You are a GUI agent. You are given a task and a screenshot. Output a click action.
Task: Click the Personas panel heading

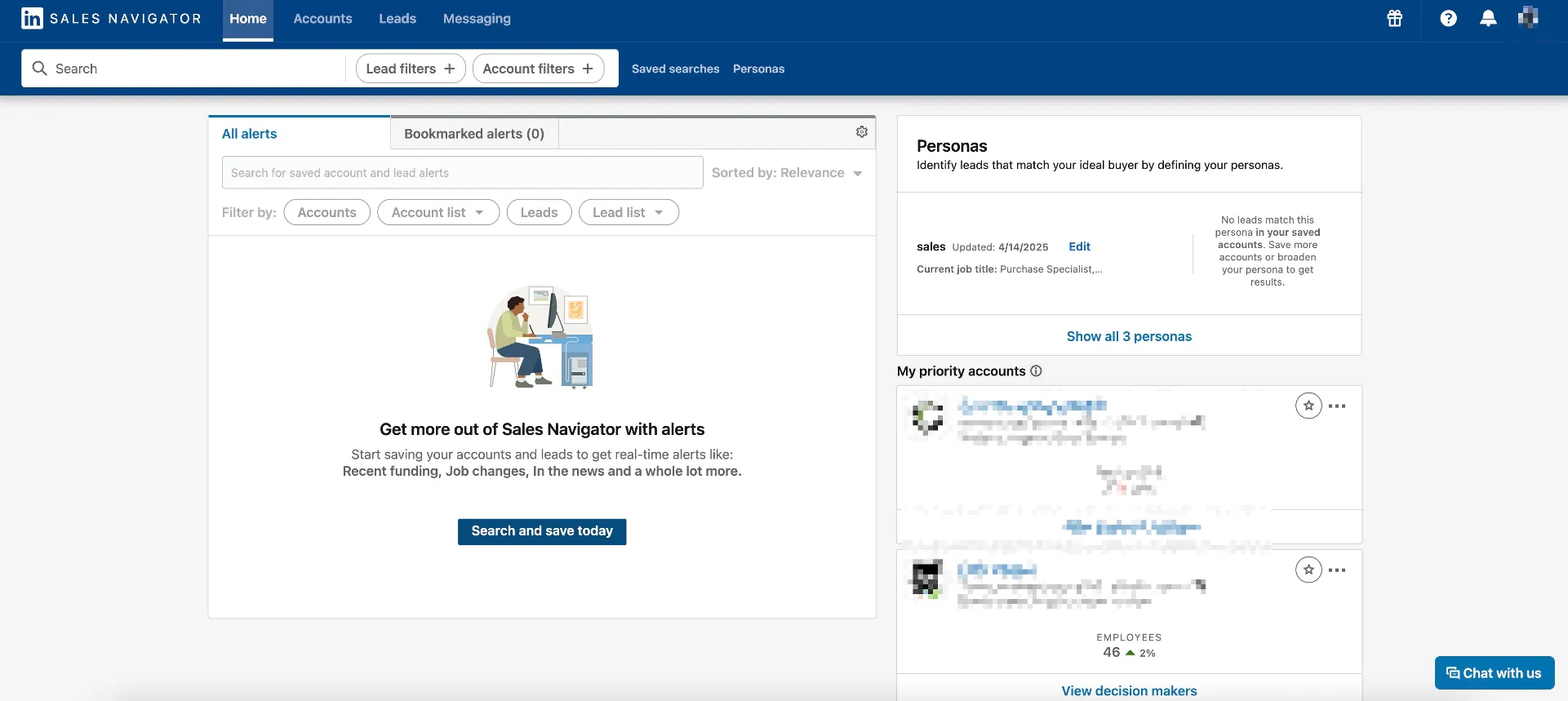pos(952,146)
